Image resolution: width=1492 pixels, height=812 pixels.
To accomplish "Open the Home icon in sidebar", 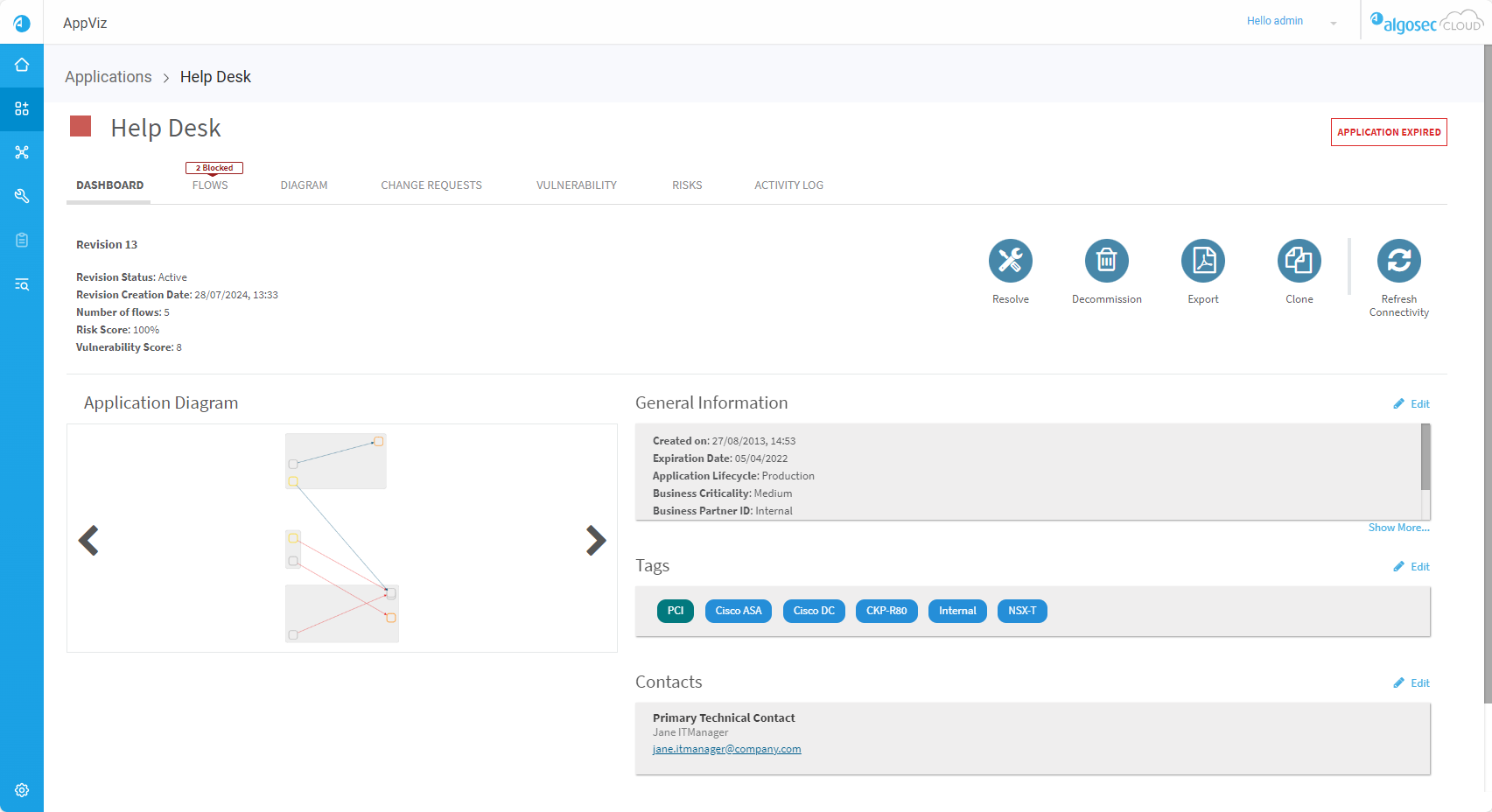I will (22, 66).
